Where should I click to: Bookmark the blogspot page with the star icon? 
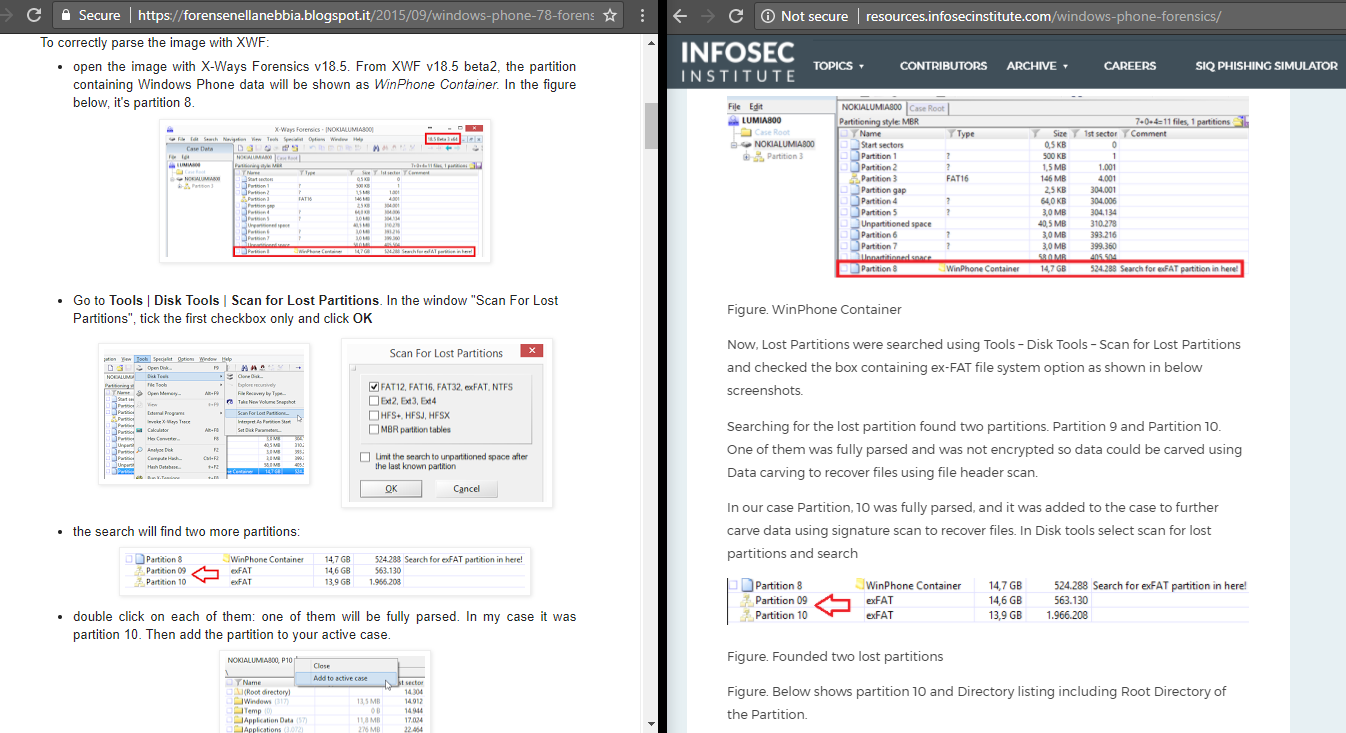[x=610, y=16]
